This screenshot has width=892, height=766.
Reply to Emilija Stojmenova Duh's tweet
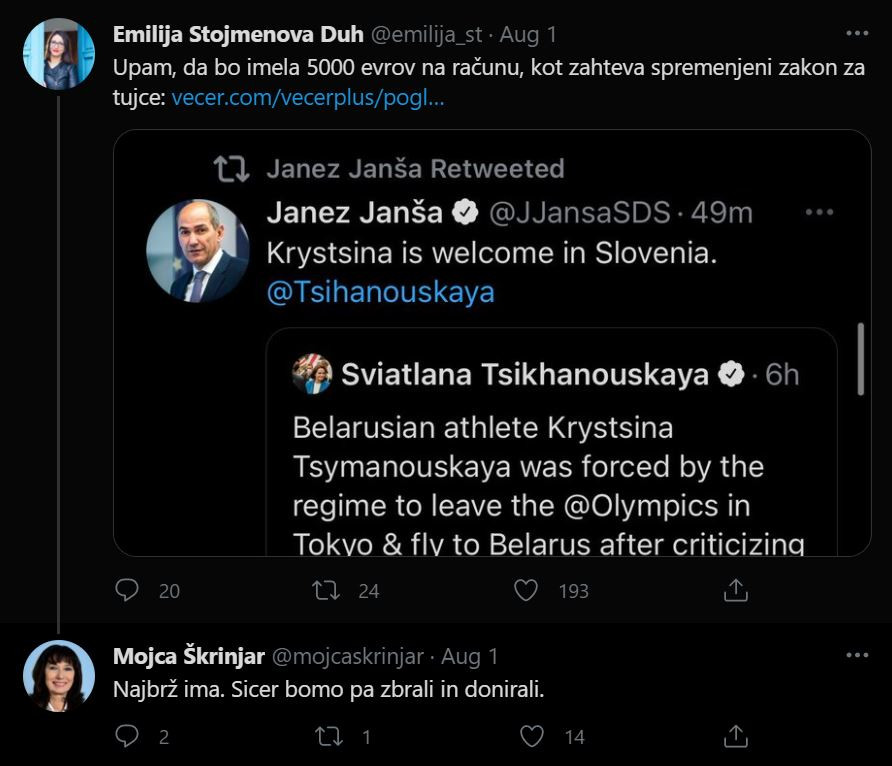tap(127, 590)
